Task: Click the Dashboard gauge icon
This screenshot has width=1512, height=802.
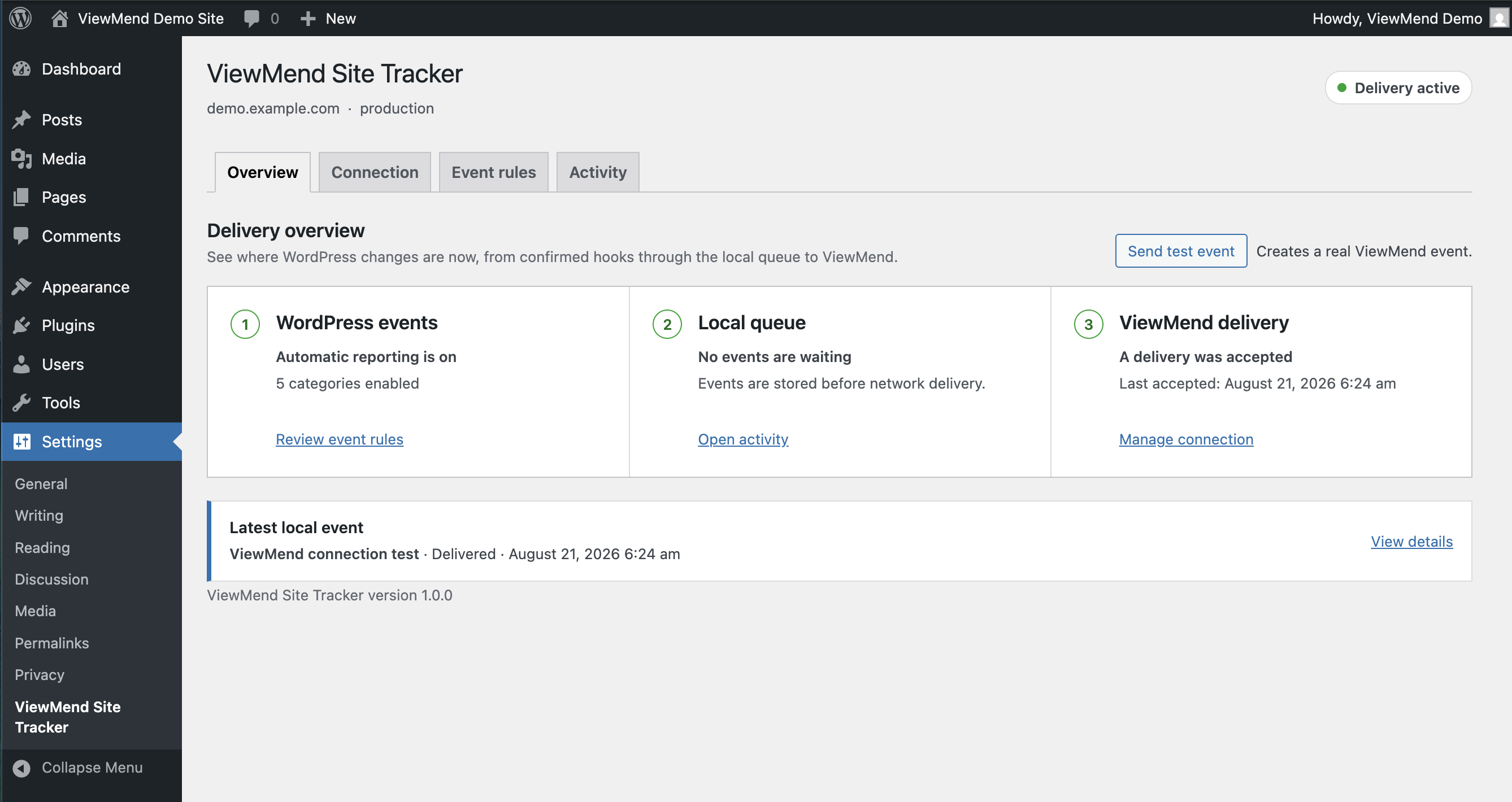Action: pos(21,69)
